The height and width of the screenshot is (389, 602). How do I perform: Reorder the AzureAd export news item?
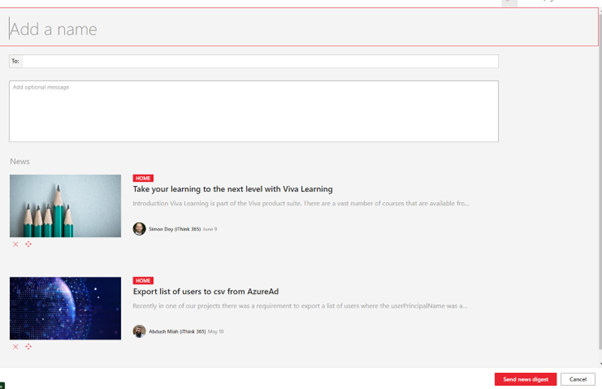[28, 347]
